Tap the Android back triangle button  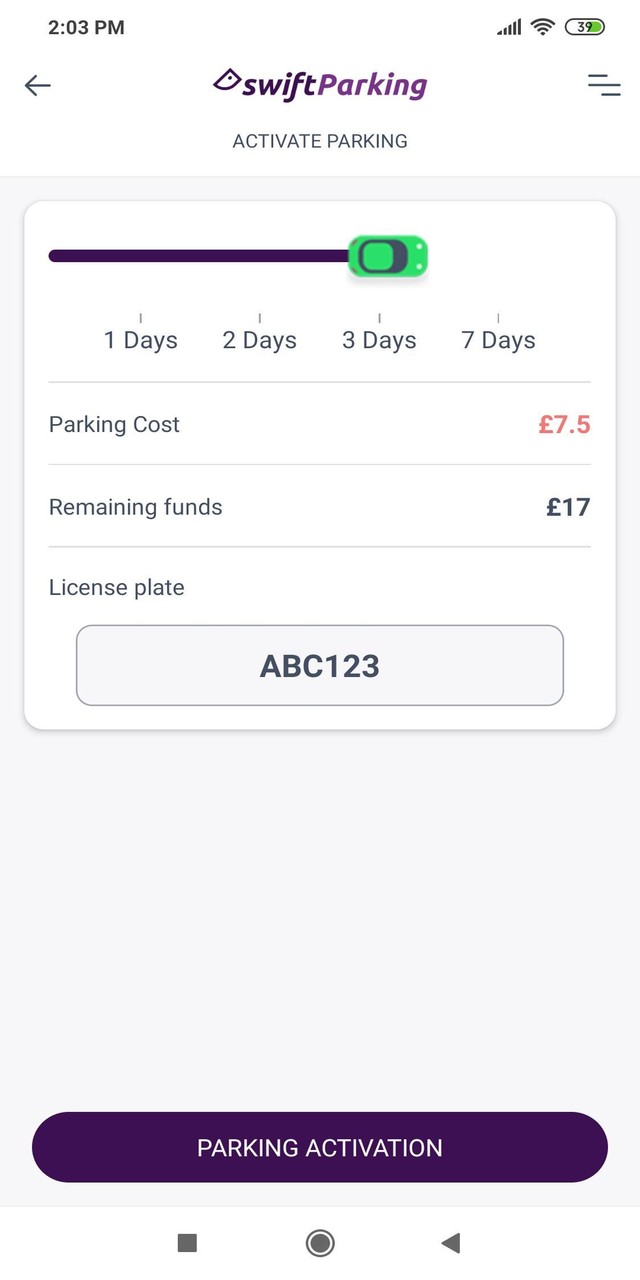450,1242
